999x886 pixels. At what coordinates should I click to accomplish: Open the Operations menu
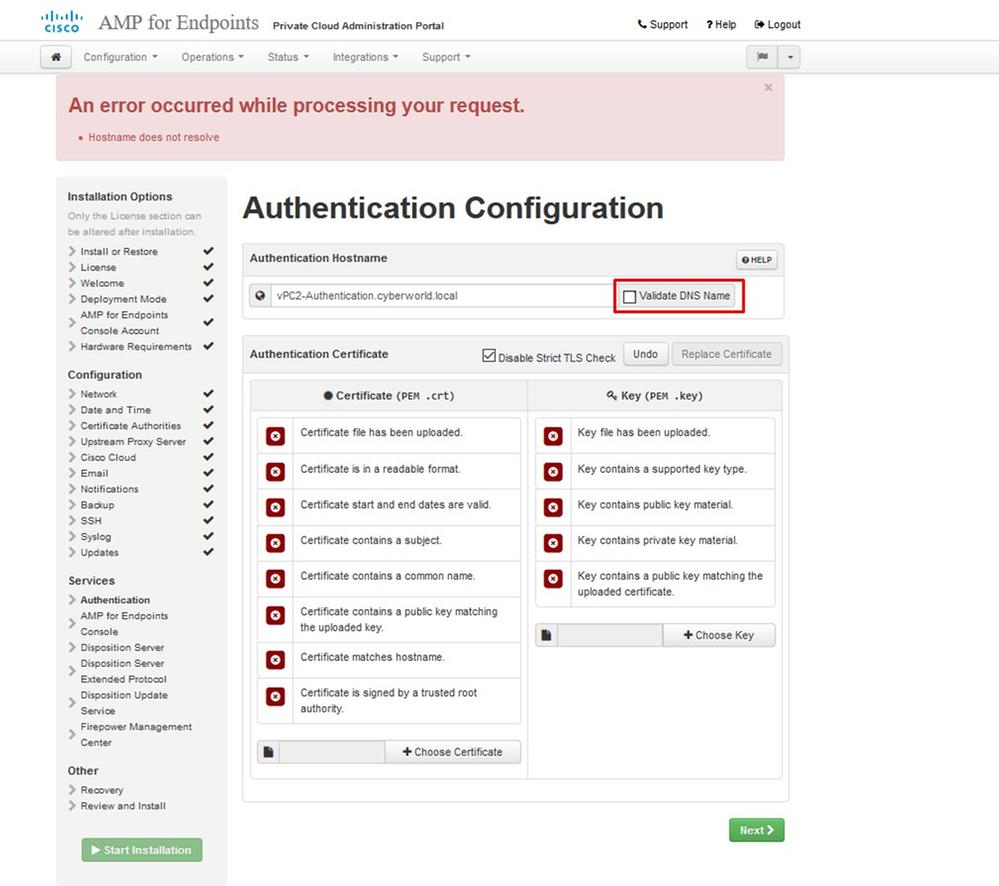[212, 57]
